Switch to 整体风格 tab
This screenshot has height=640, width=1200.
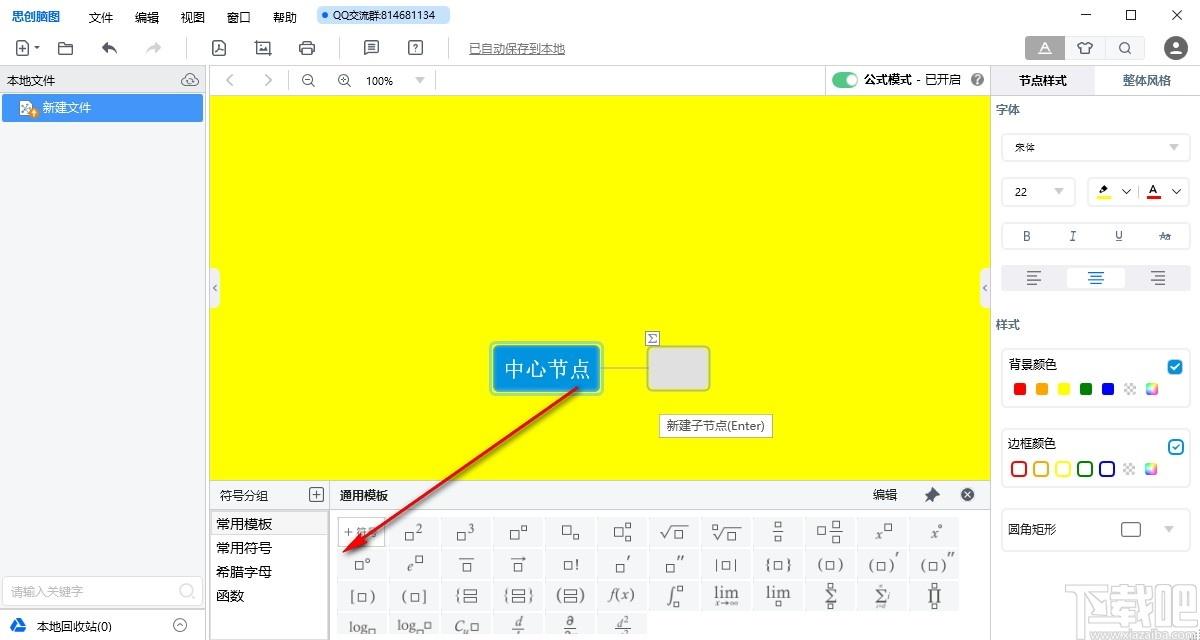tap(1146, 80)
